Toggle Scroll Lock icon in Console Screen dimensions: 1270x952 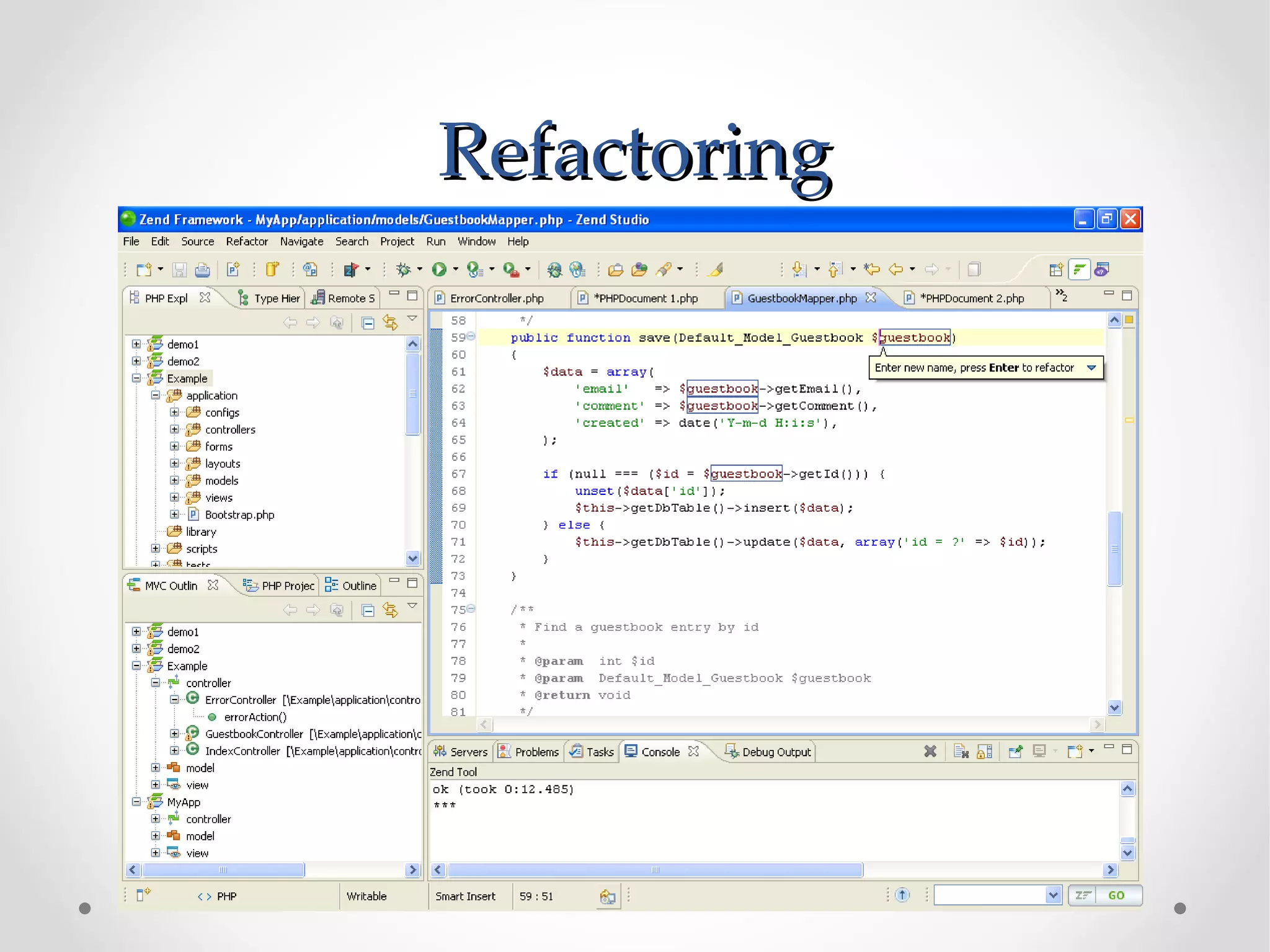pyautogui.click(x=984, y=752)
